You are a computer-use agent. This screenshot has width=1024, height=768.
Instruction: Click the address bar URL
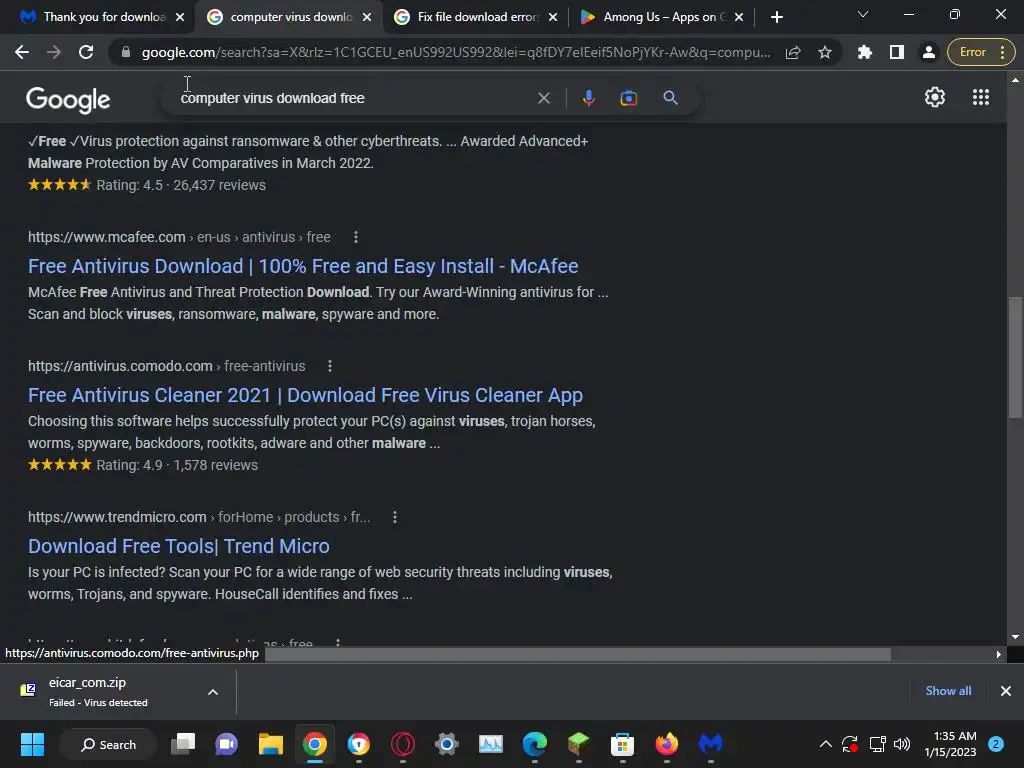(x=455, y=52)
